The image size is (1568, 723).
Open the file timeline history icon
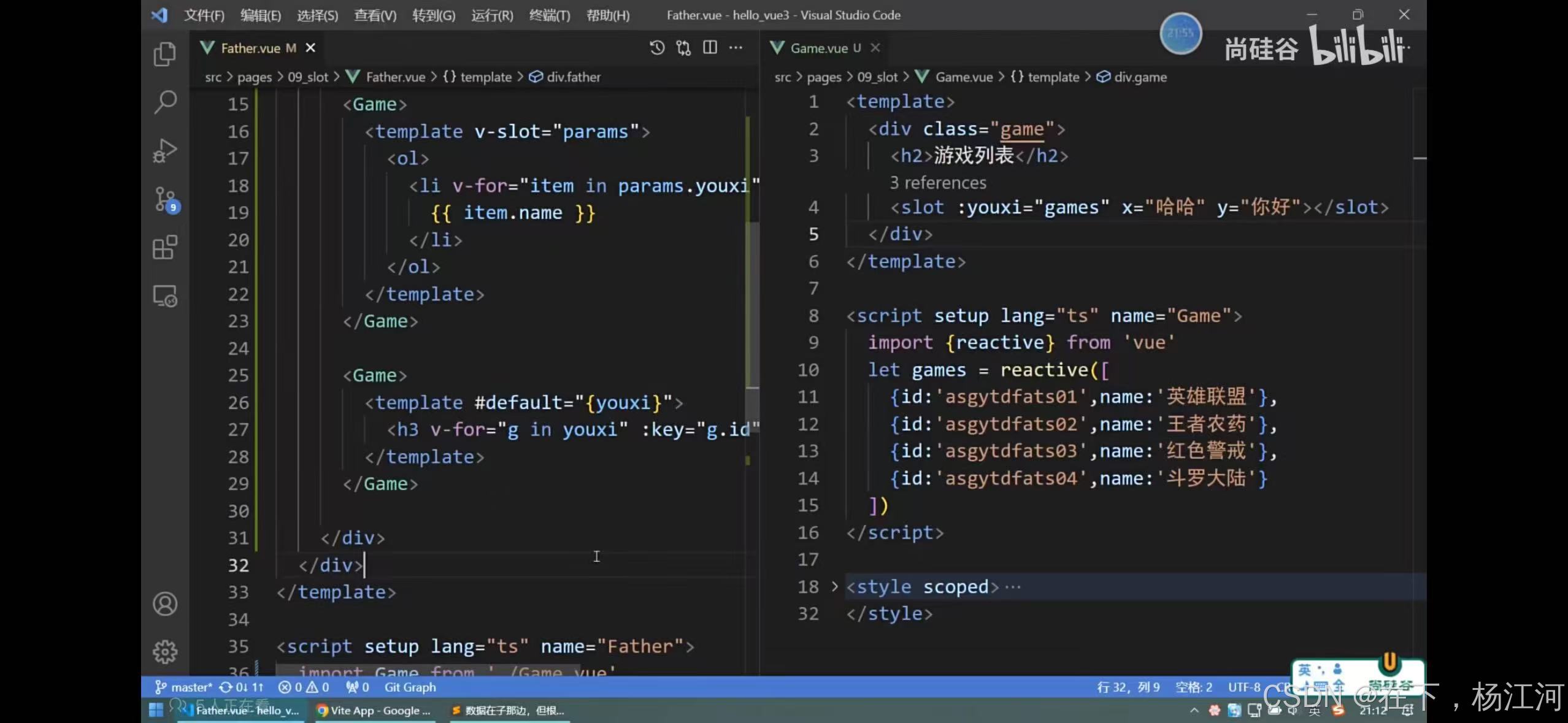click(x=657, y=48)
